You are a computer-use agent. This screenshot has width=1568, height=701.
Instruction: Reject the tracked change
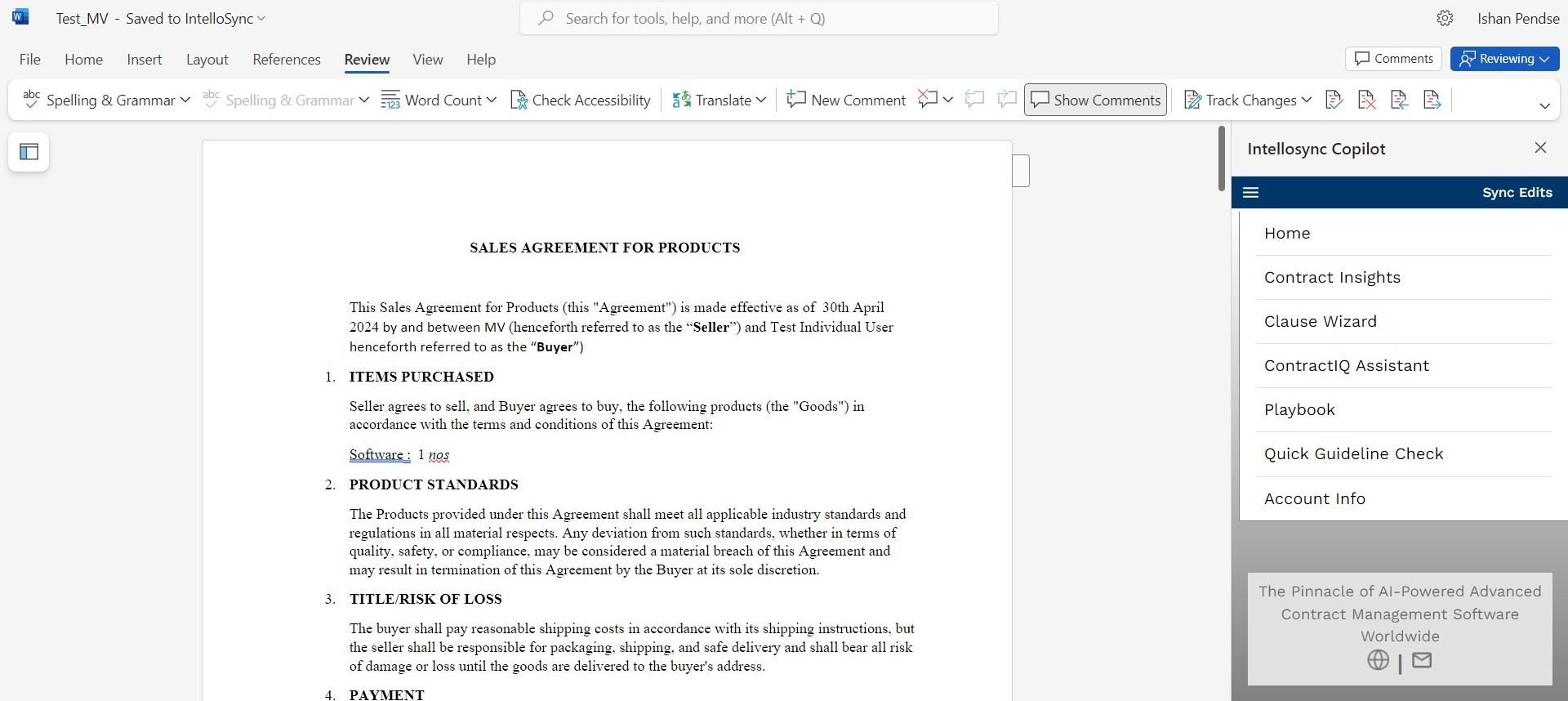point(1366,100)
